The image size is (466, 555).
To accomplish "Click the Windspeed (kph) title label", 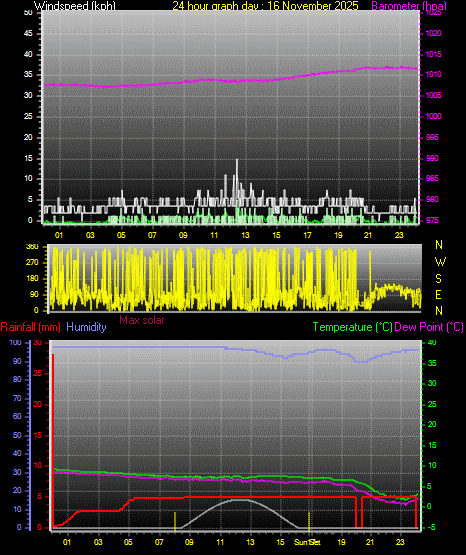I will [x=75, y=6].
